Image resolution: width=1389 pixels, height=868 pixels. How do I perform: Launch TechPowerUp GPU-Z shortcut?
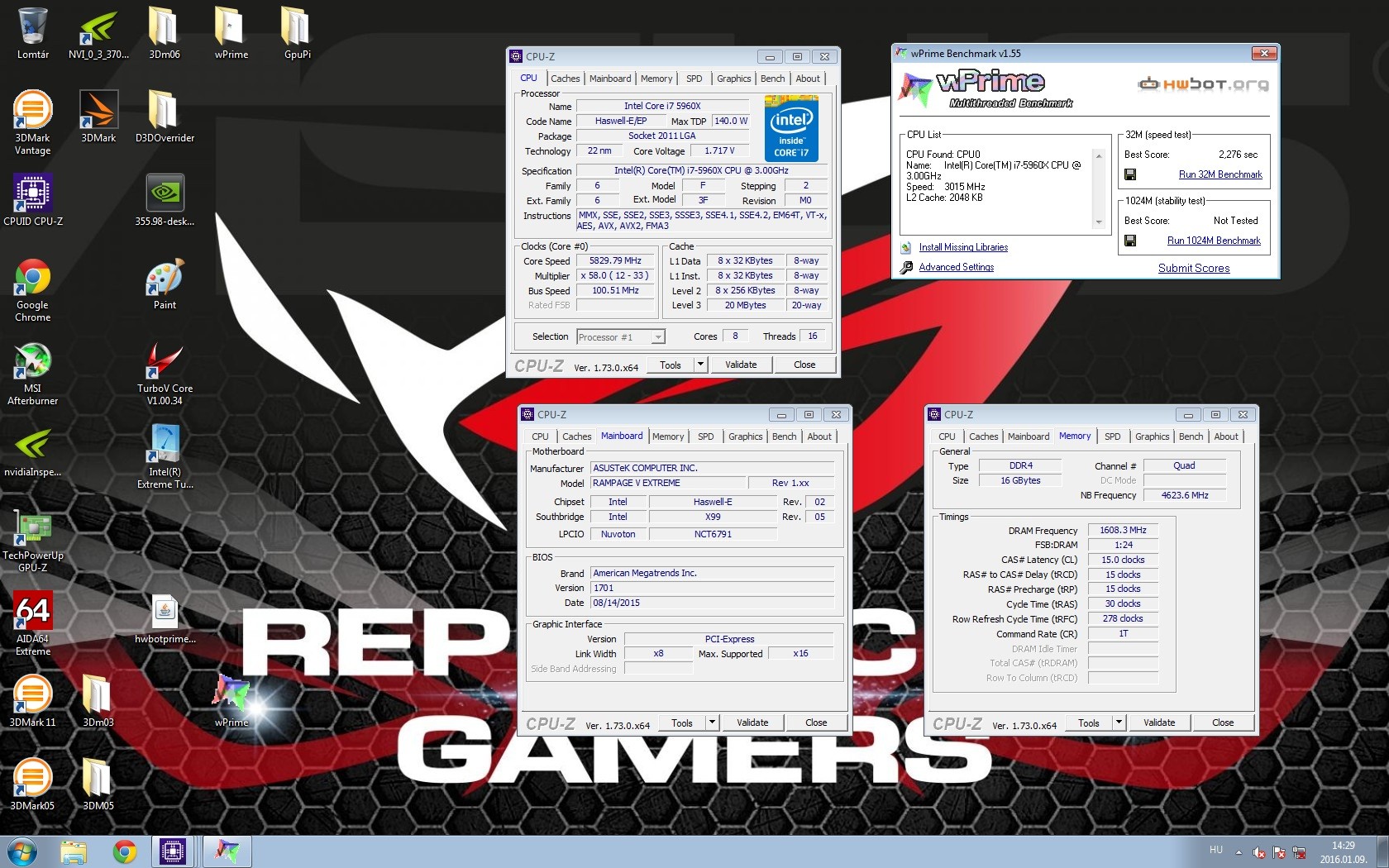32,541
